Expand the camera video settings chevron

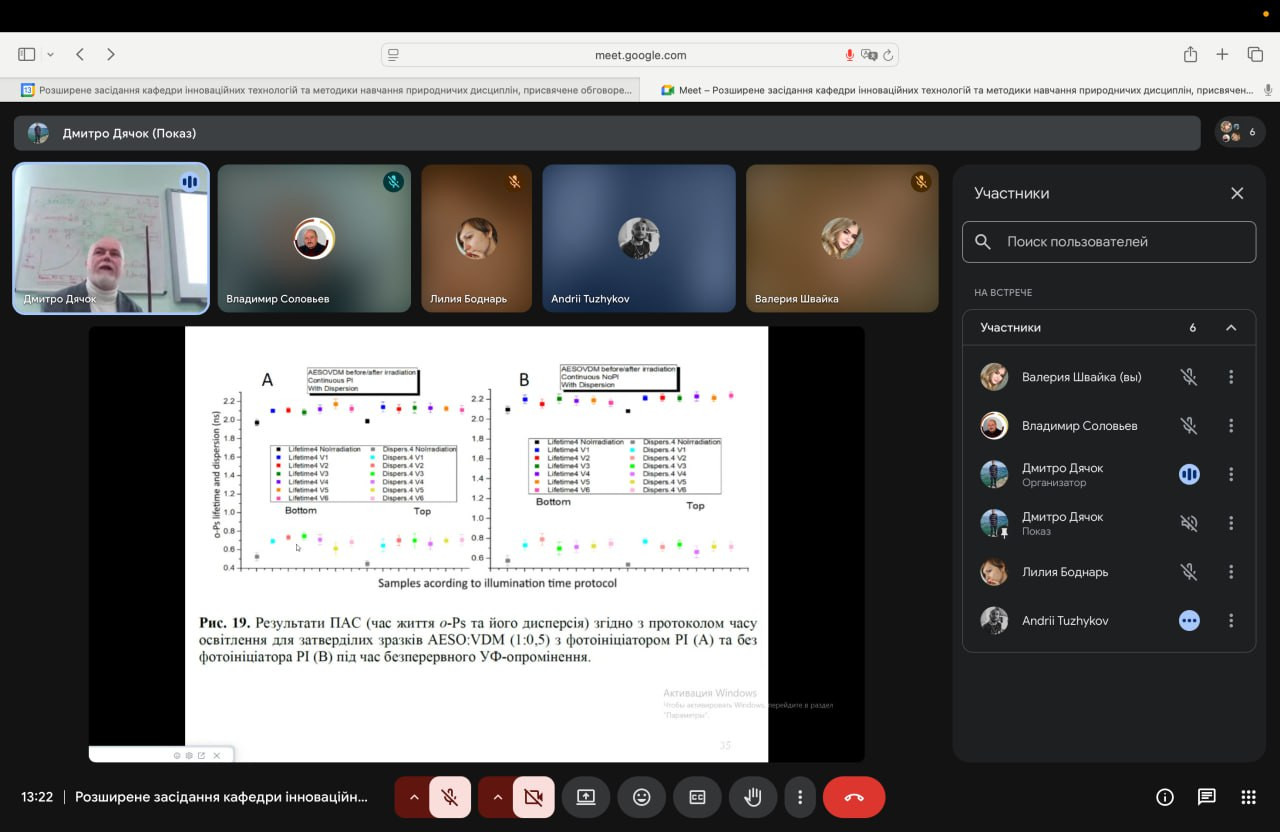[497, 797]
